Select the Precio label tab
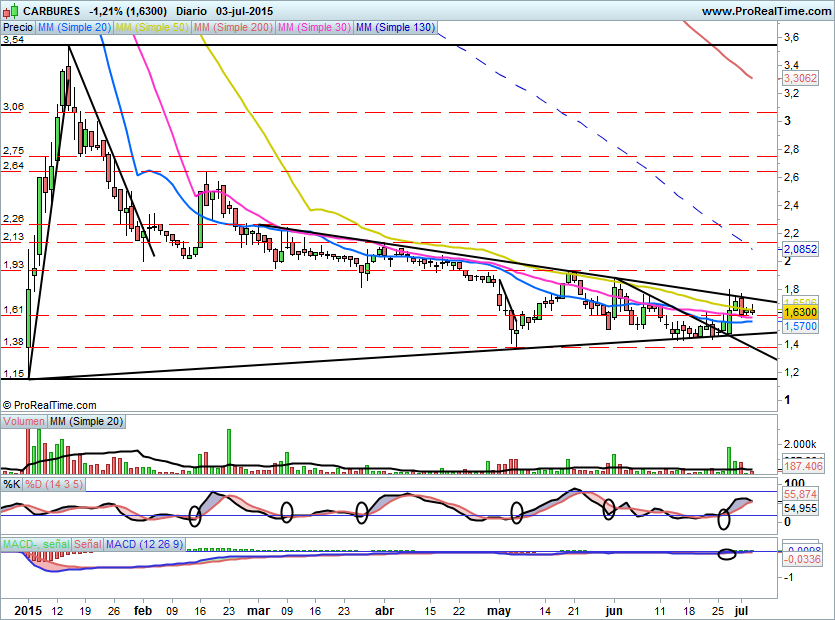The height and width of the screenshot is (620, 835). point(18,29)
